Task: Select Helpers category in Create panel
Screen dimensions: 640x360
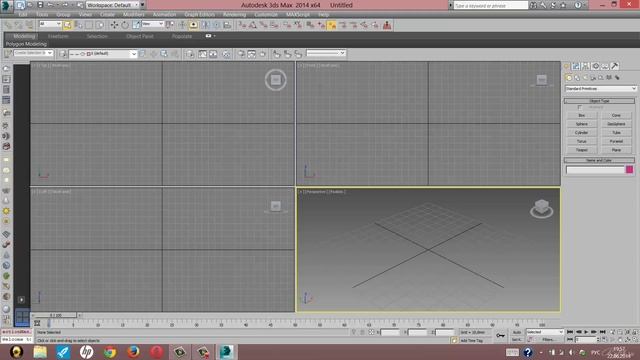Action: pos(601,78)
